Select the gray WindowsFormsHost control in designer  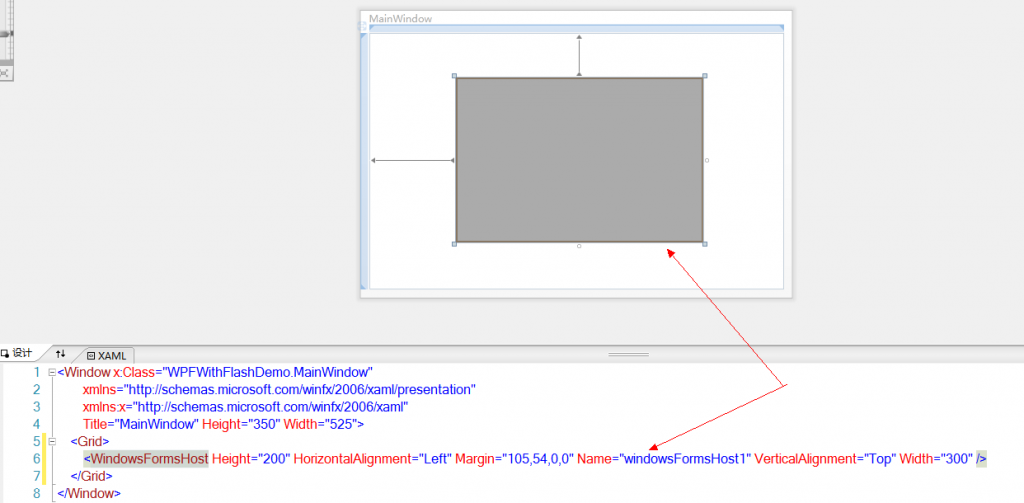coord(579,160)
